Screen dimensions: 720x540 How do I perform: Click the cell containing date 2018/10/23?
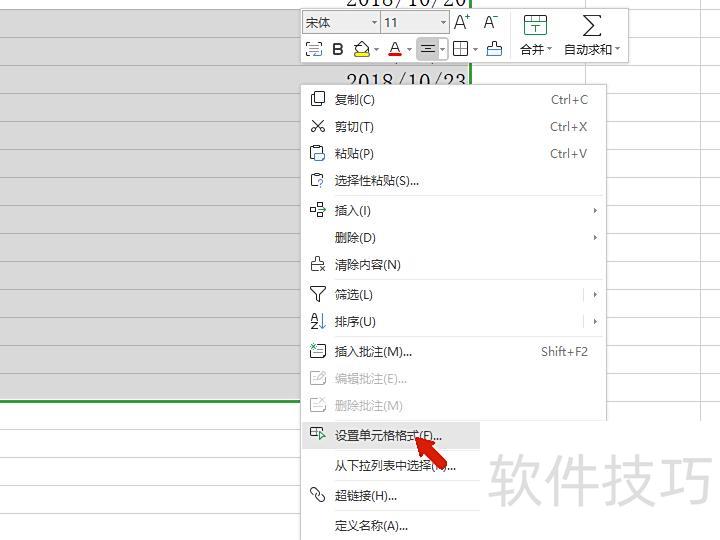400,79
